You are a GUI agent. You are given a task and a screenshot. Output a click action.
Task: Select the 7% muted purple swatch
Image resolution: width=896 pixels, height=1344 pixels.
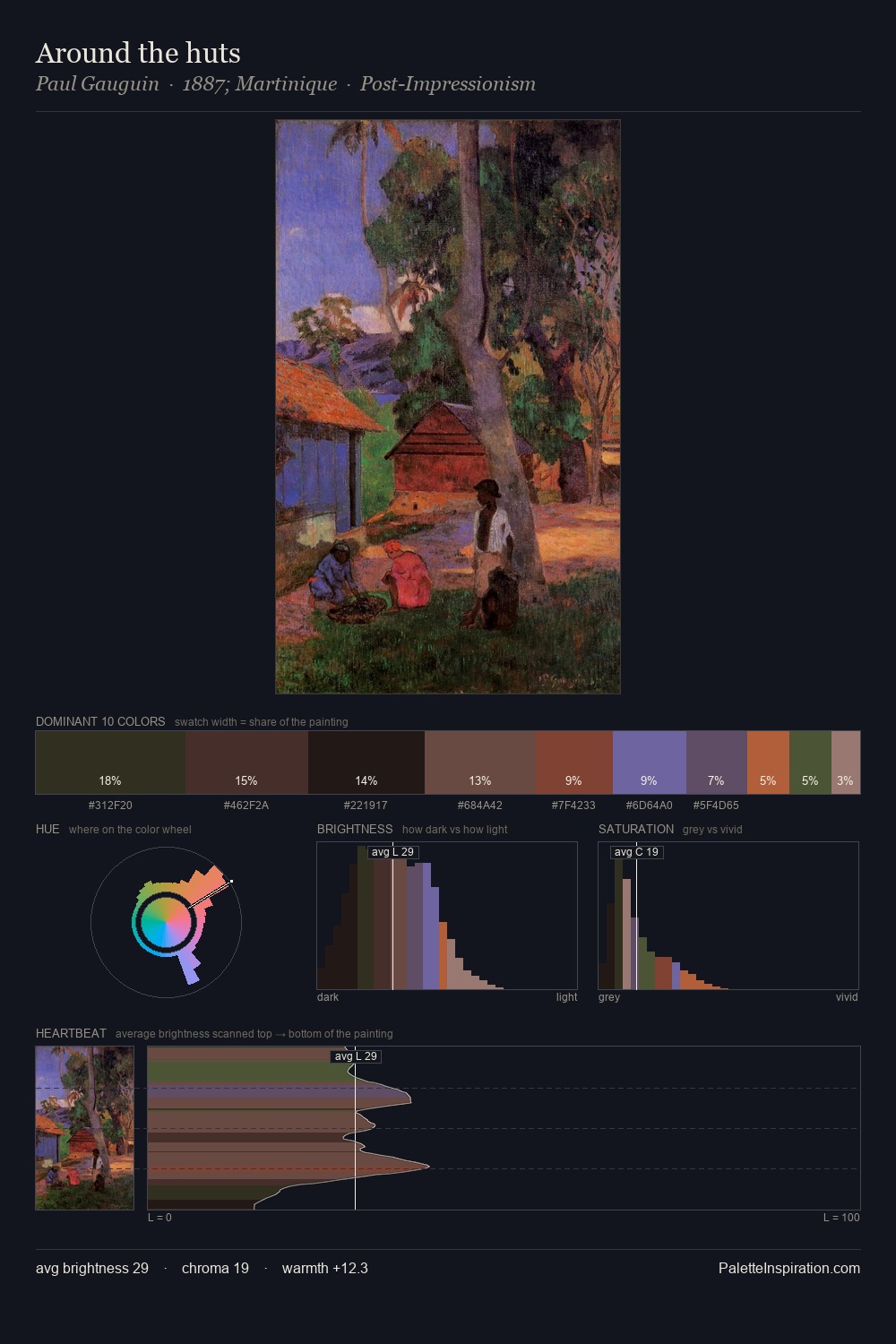pos(717,762)
